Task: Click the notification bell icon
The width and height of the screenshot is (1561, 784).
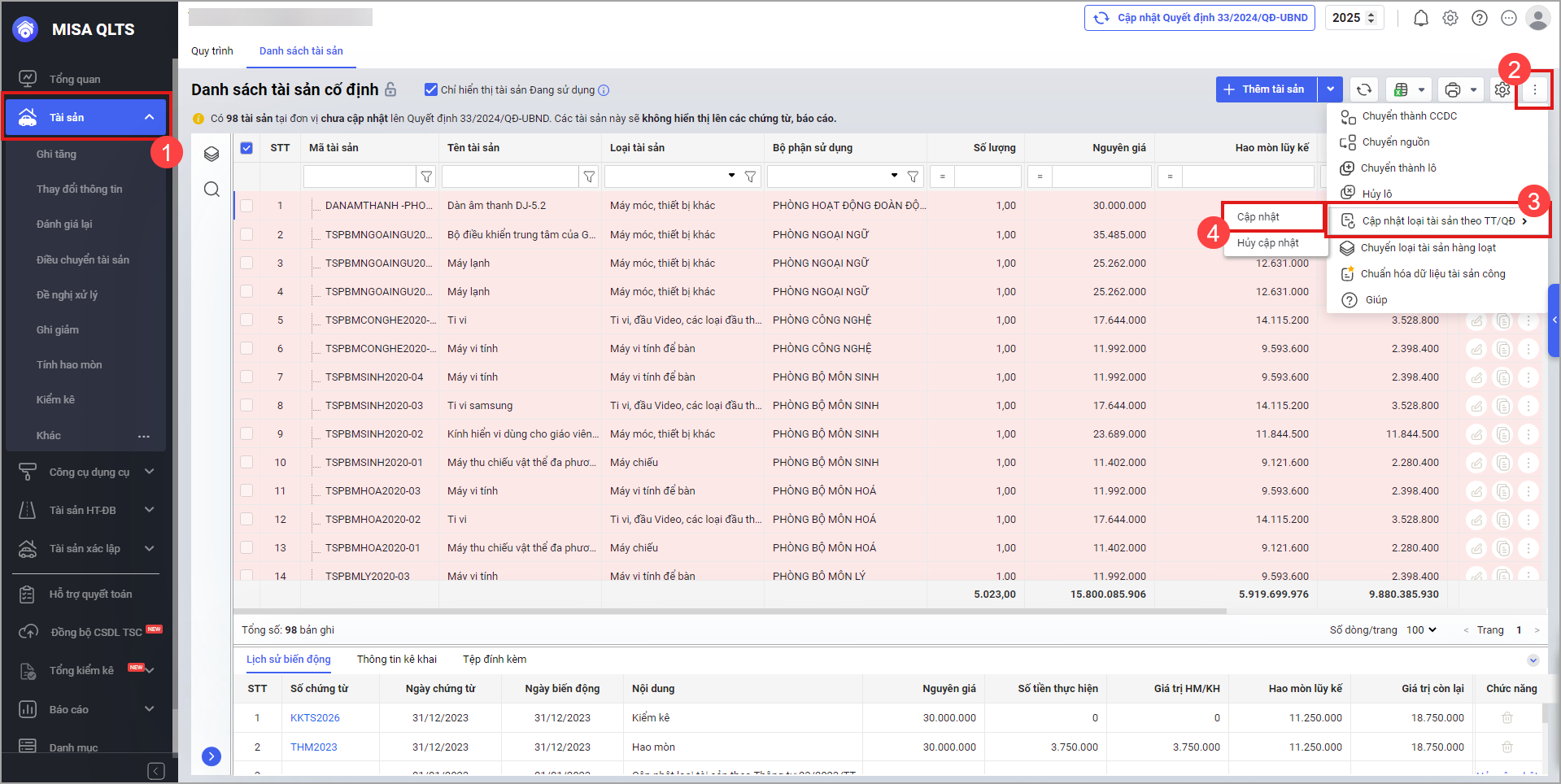Action: point(1420,18)
